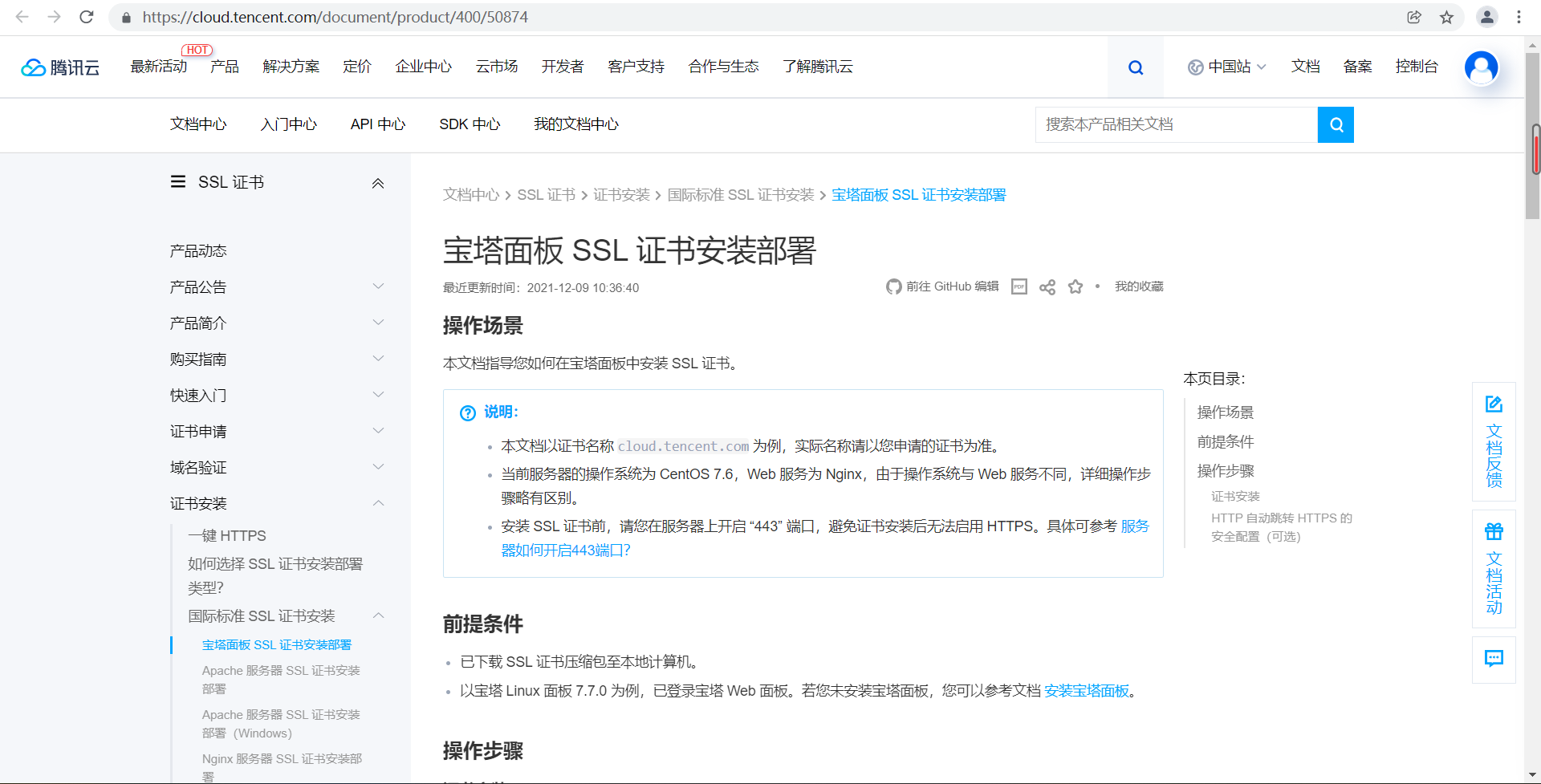This screenshot has height=784, width=1541.
Task: Open 我的收藏 link
Action: click(x=1139, y=286)
